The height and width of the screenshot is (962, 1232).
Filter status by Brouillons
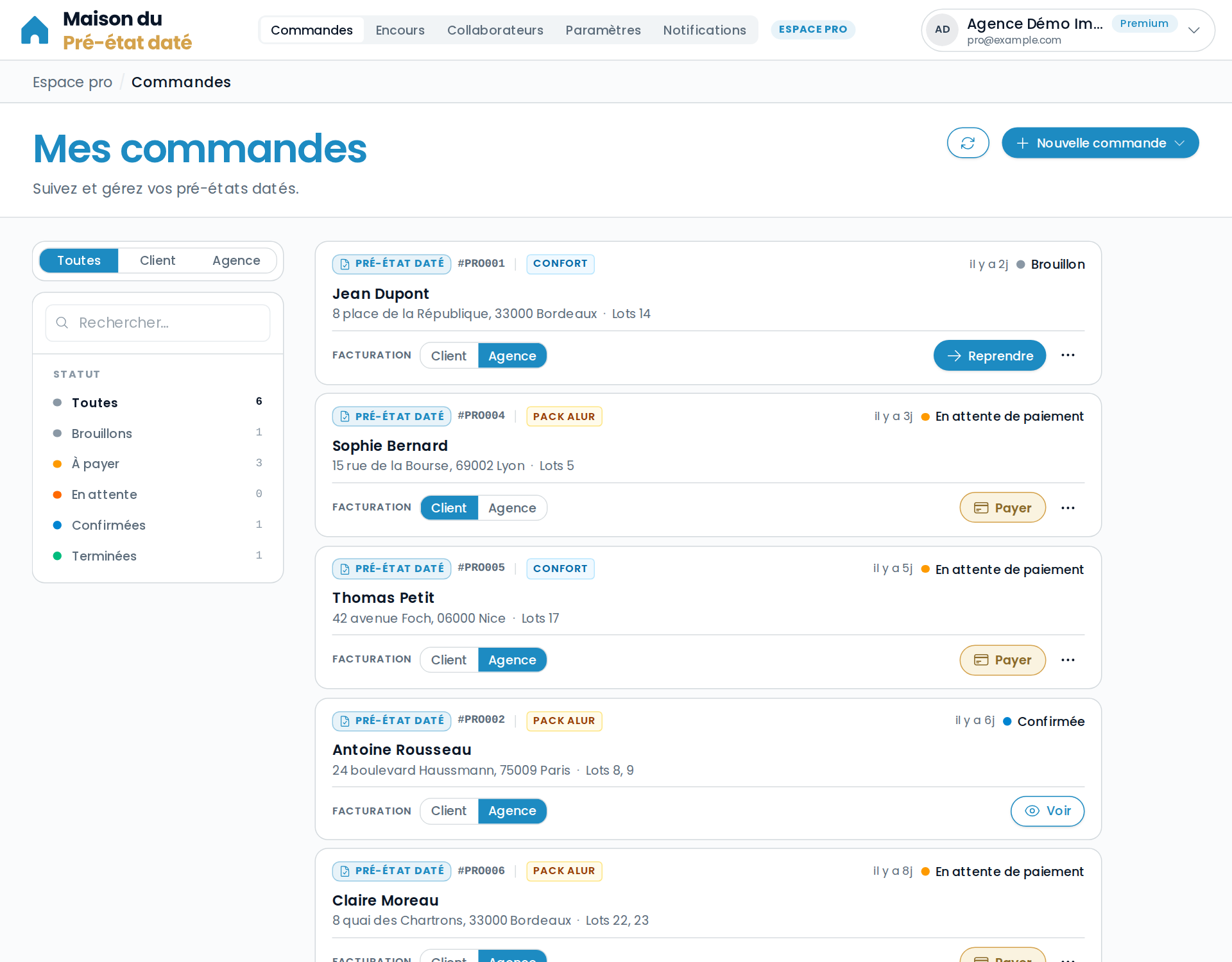[x=158, y=433]
